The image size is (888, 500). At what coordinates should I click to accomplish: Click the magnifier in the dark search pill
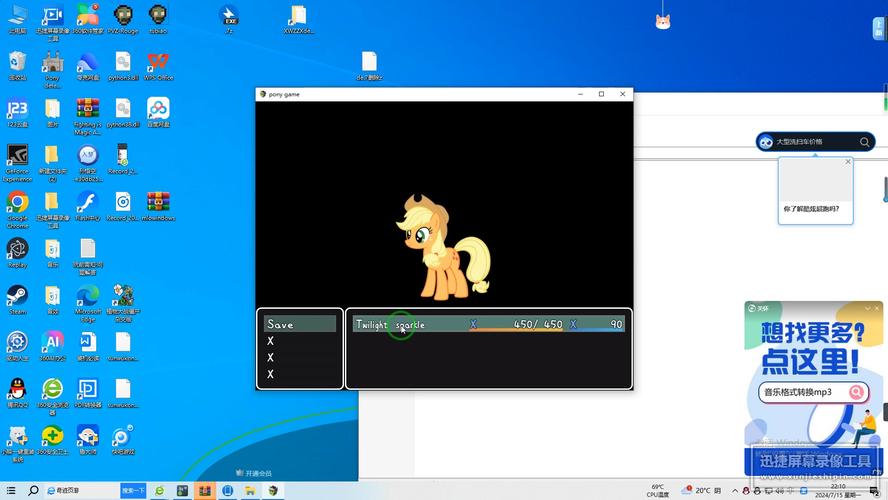[x=864, y=142]
